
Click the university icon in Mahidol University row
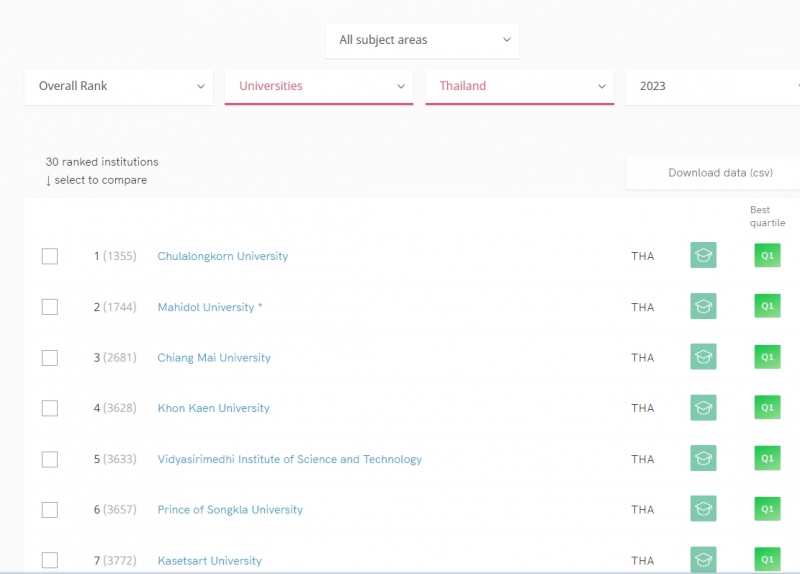703,306
